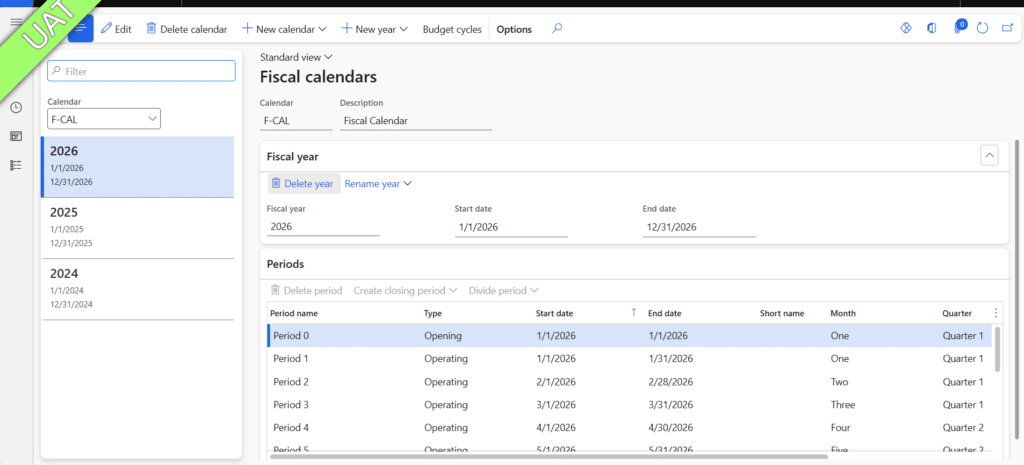1024x465 pixels.
Task: Click the Type column header
Action: [432, 313]
